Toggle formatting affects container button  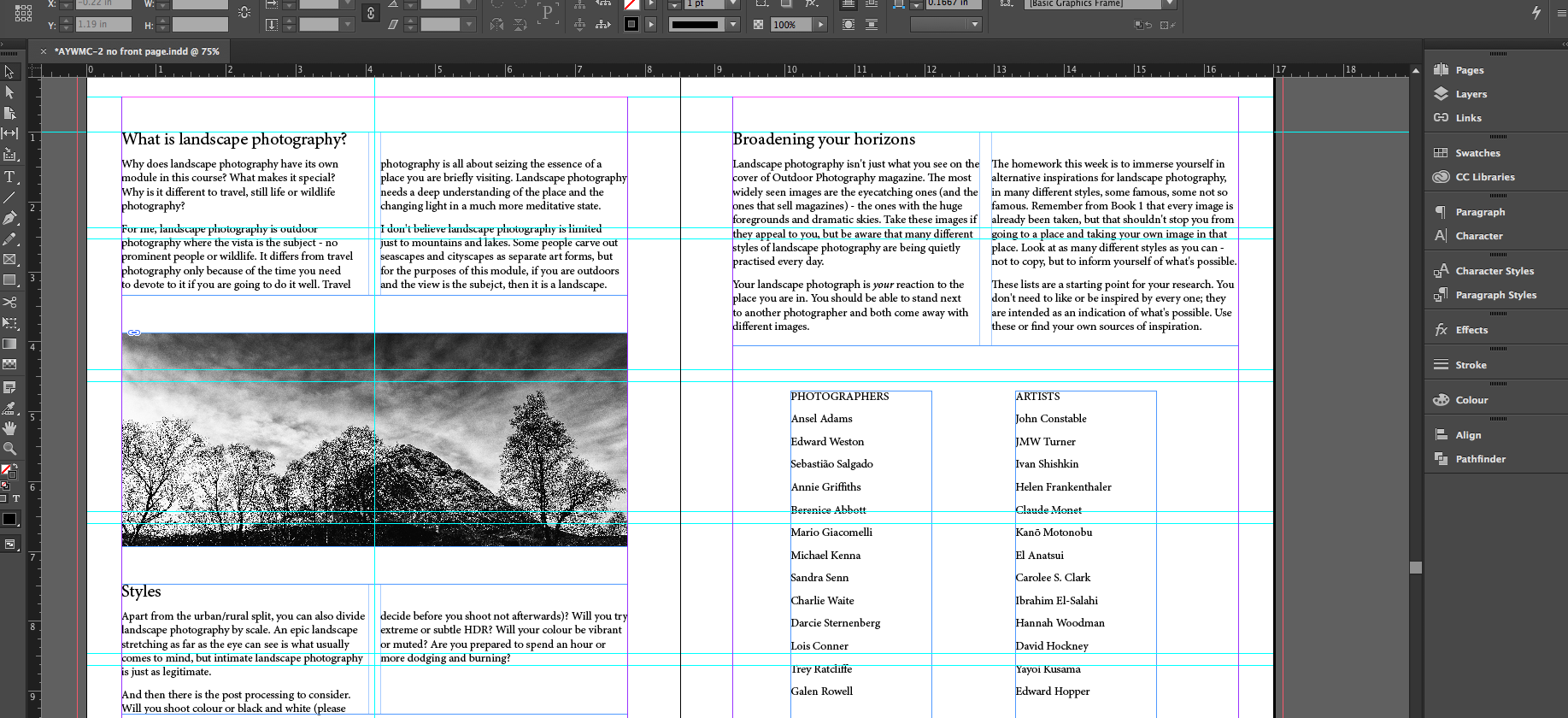(x=3, y=498)
